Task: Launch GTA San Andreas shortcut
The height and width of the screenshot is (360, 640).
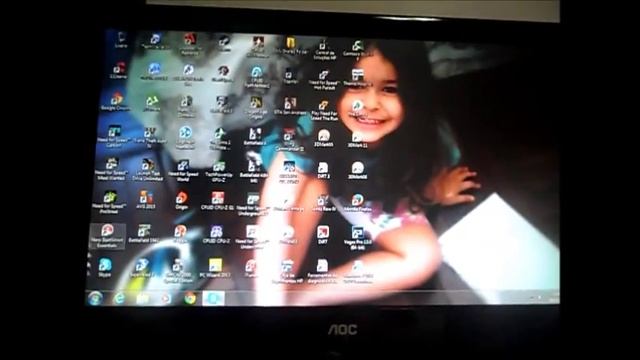Action: [290, 106]
